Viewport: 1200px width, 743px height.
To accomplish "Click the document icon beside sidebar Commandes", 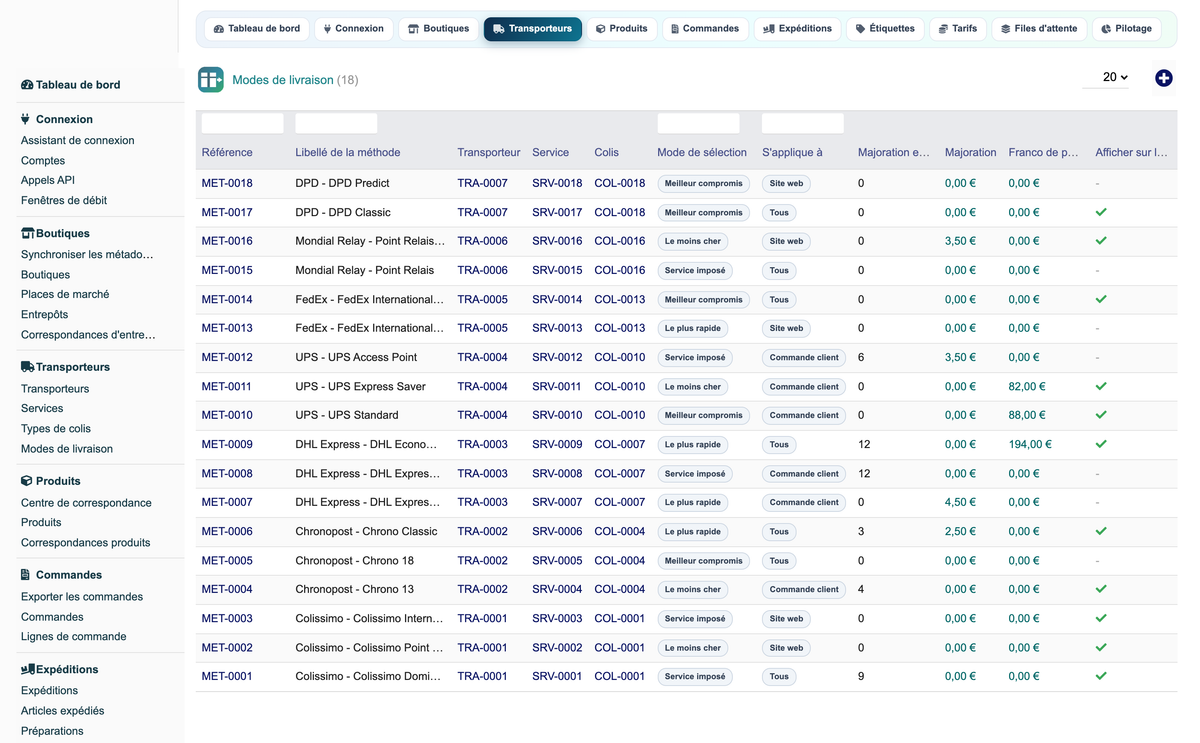I will (25, 575).
